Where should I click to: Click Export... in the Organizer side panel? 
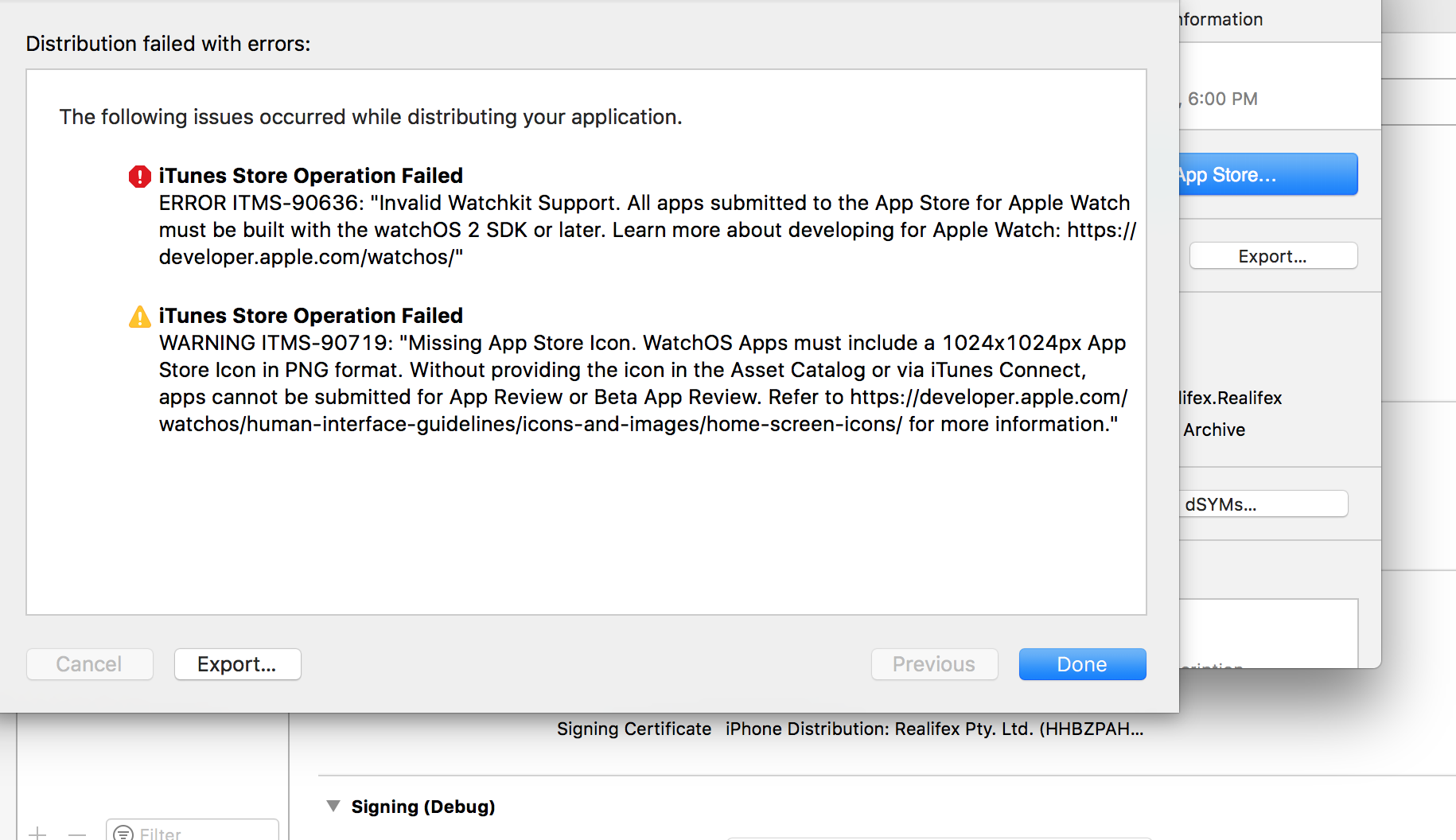[x=1273, y=256]
